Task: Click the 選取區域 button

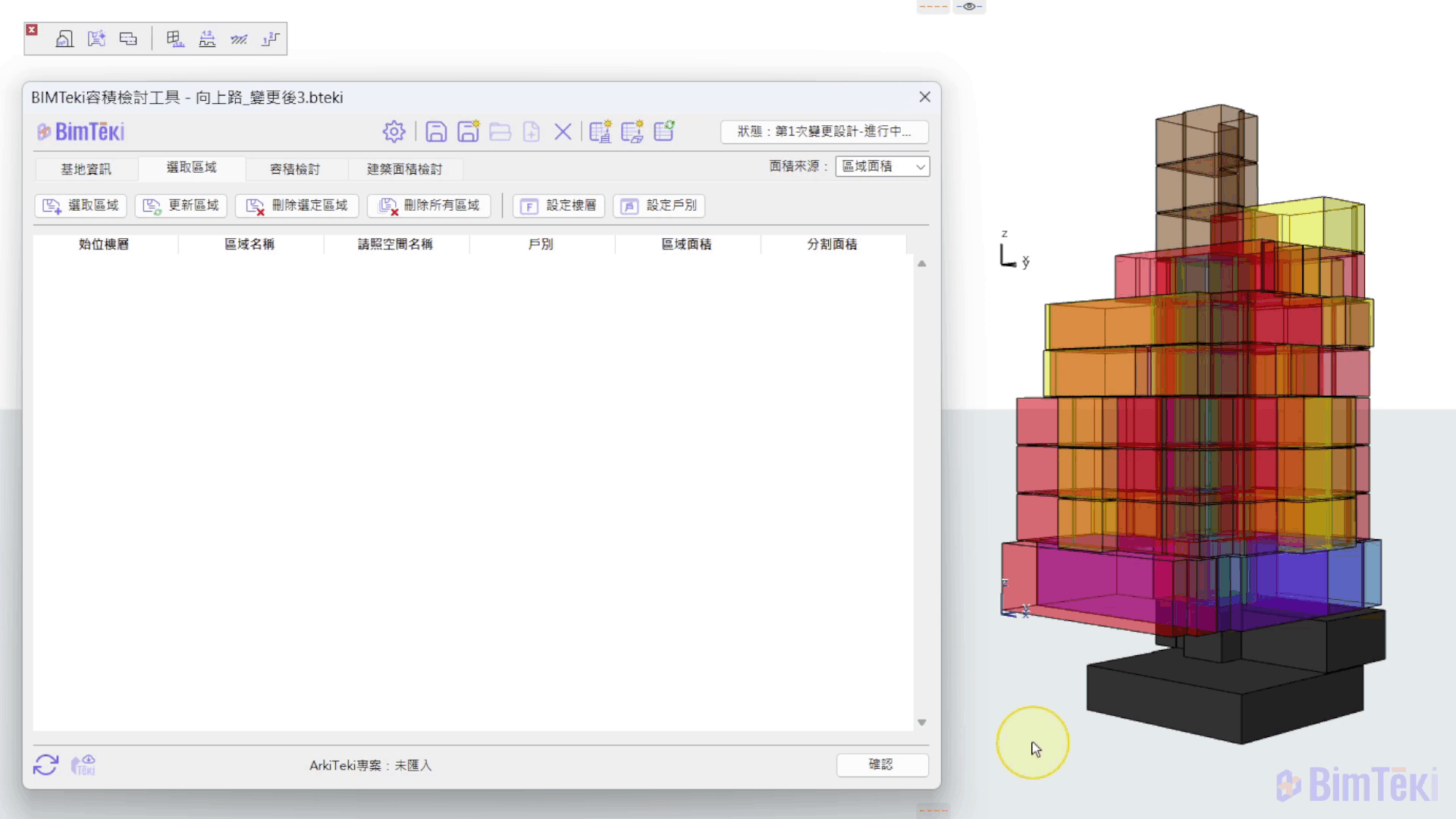Action: 81,206
